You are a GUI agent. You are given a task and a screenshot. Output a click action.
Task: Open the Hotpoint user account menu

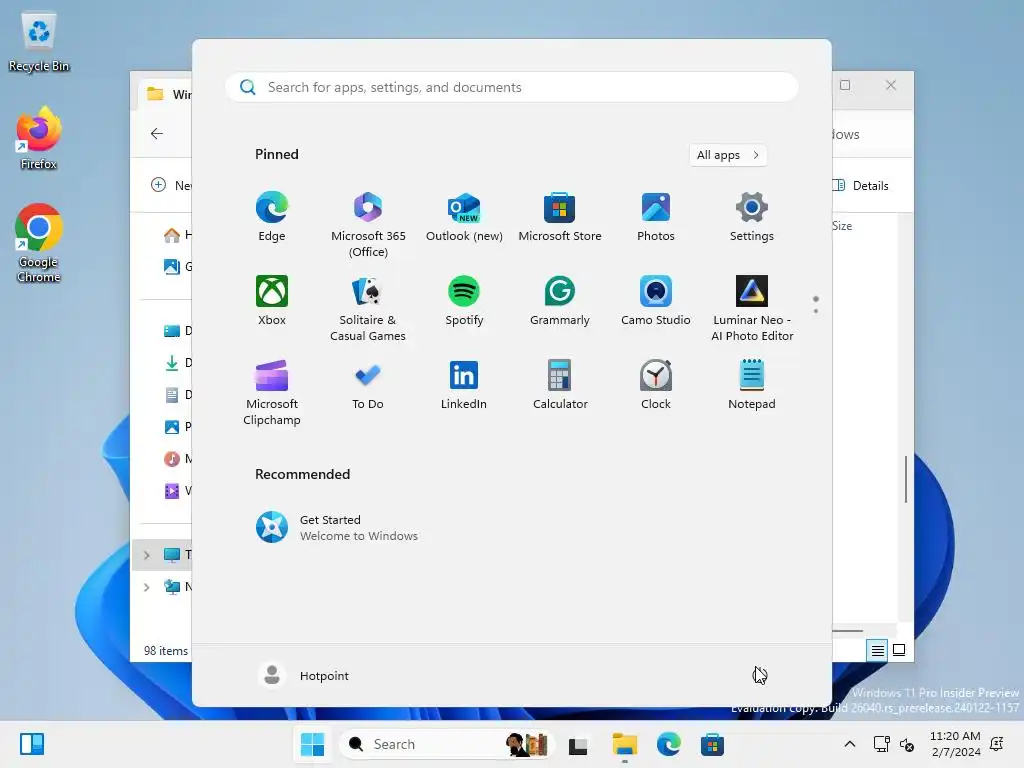(x=304, y=675)
